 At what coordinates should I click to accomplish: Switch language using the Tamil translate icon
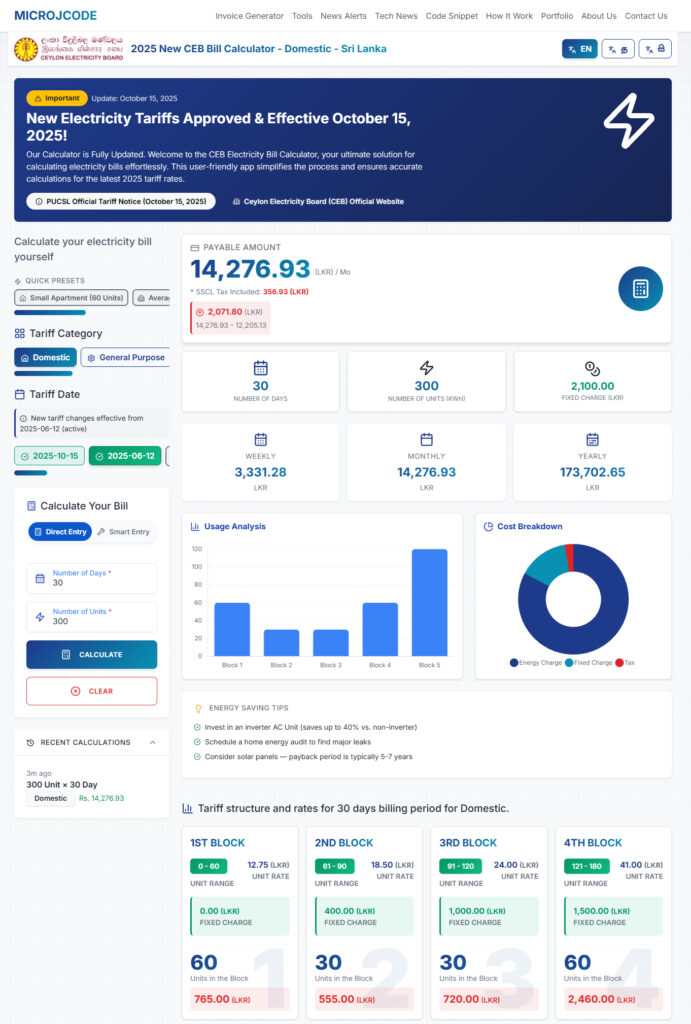coord(618,49)
